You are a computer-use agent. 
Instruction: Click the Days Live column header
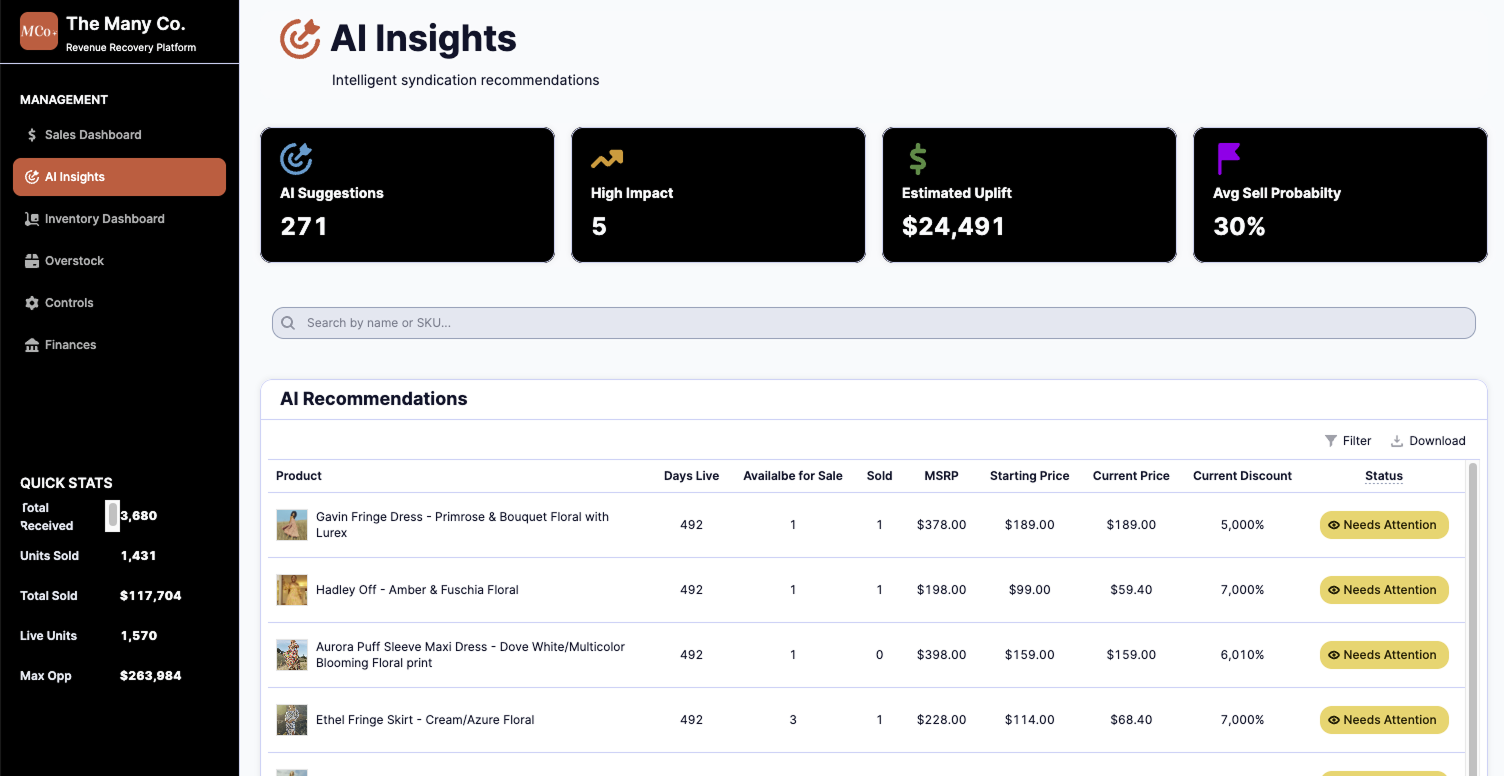(x=691, y=476)
